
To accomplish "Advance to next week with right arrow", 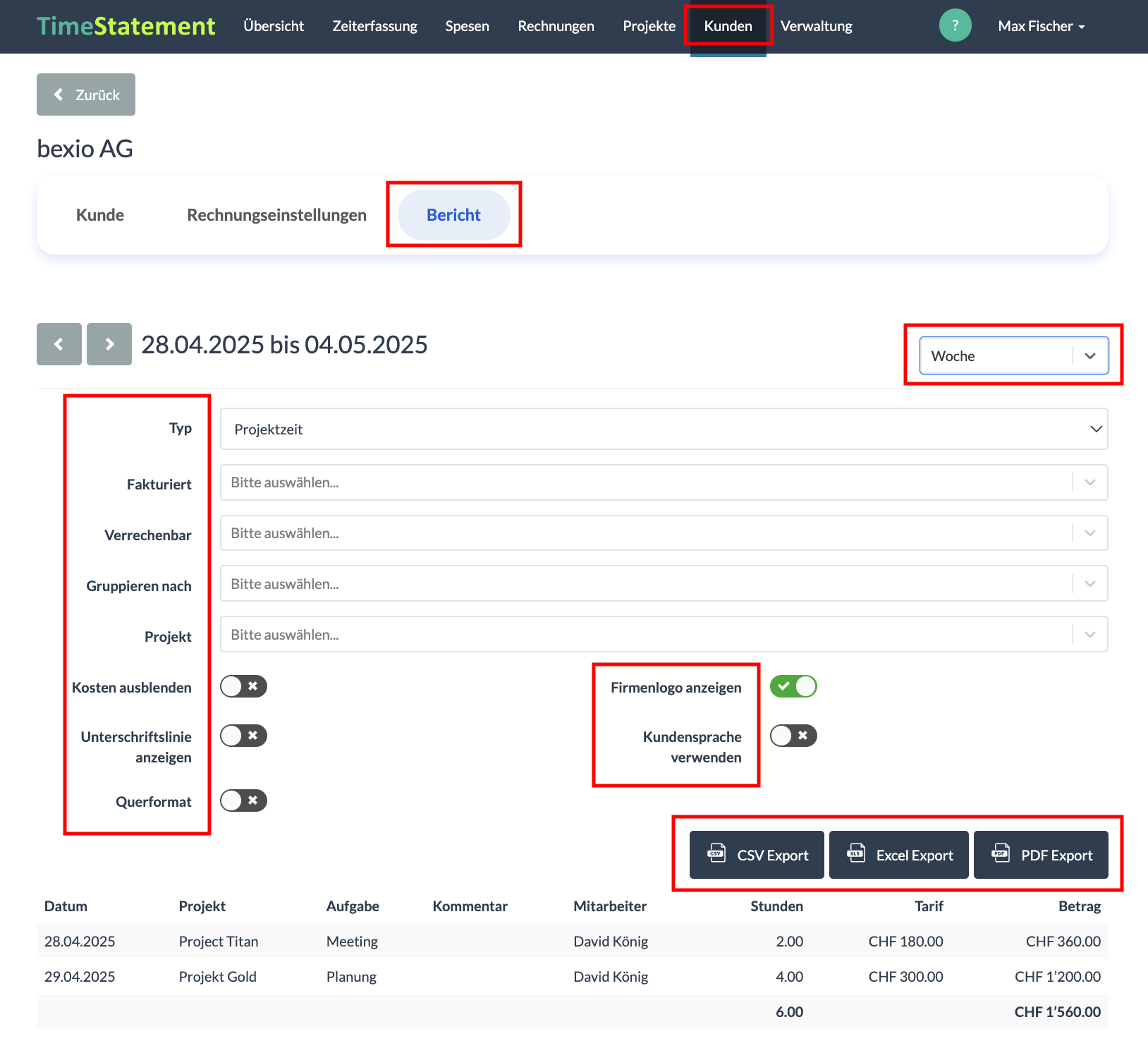I will pyautogui.click(x=109, y=344).
